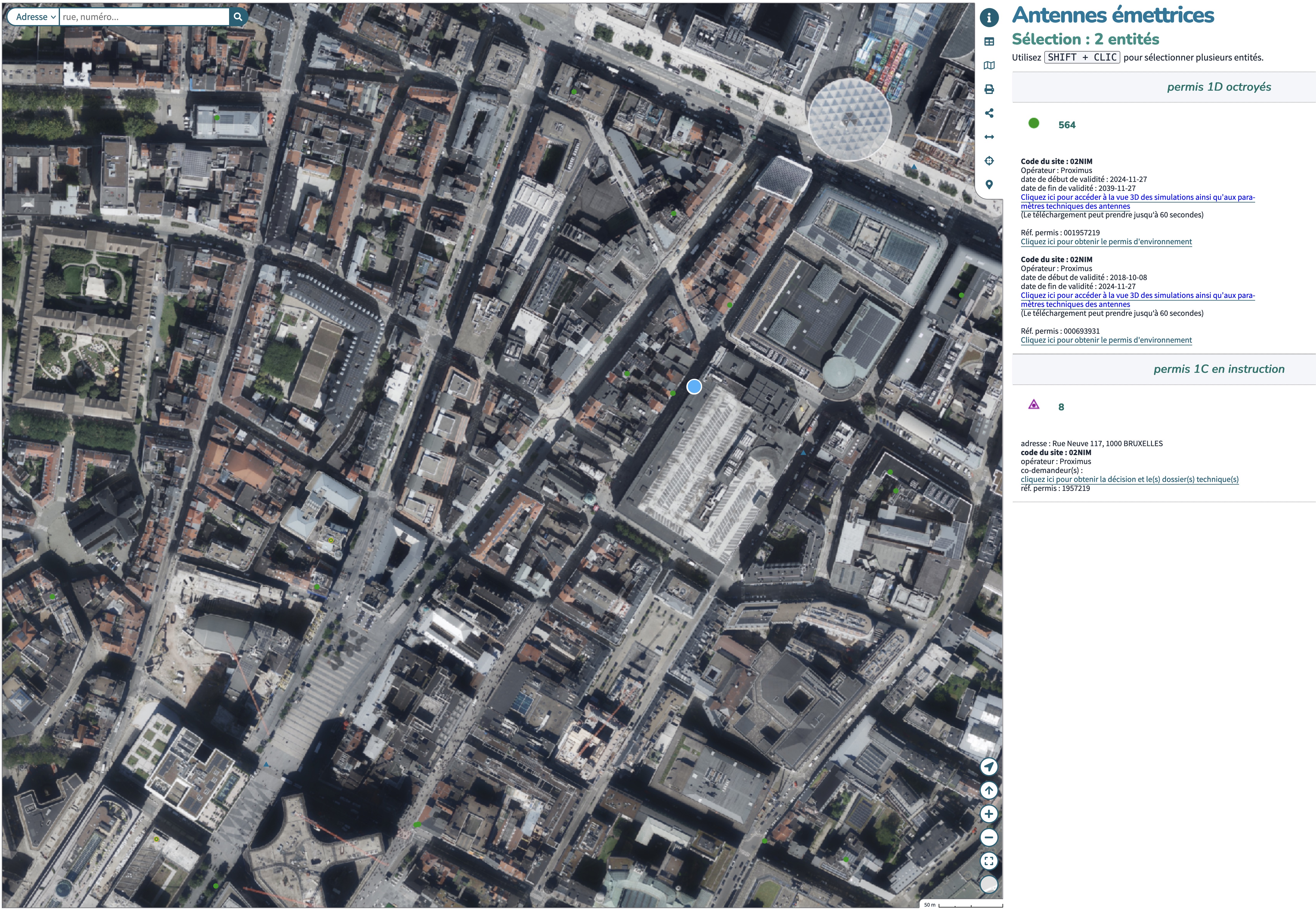Screen dimensions: 1316x909
Task: Click 'réf. permis : 1957219' text
Action: pyautogui.click(x=1055, y=488)
